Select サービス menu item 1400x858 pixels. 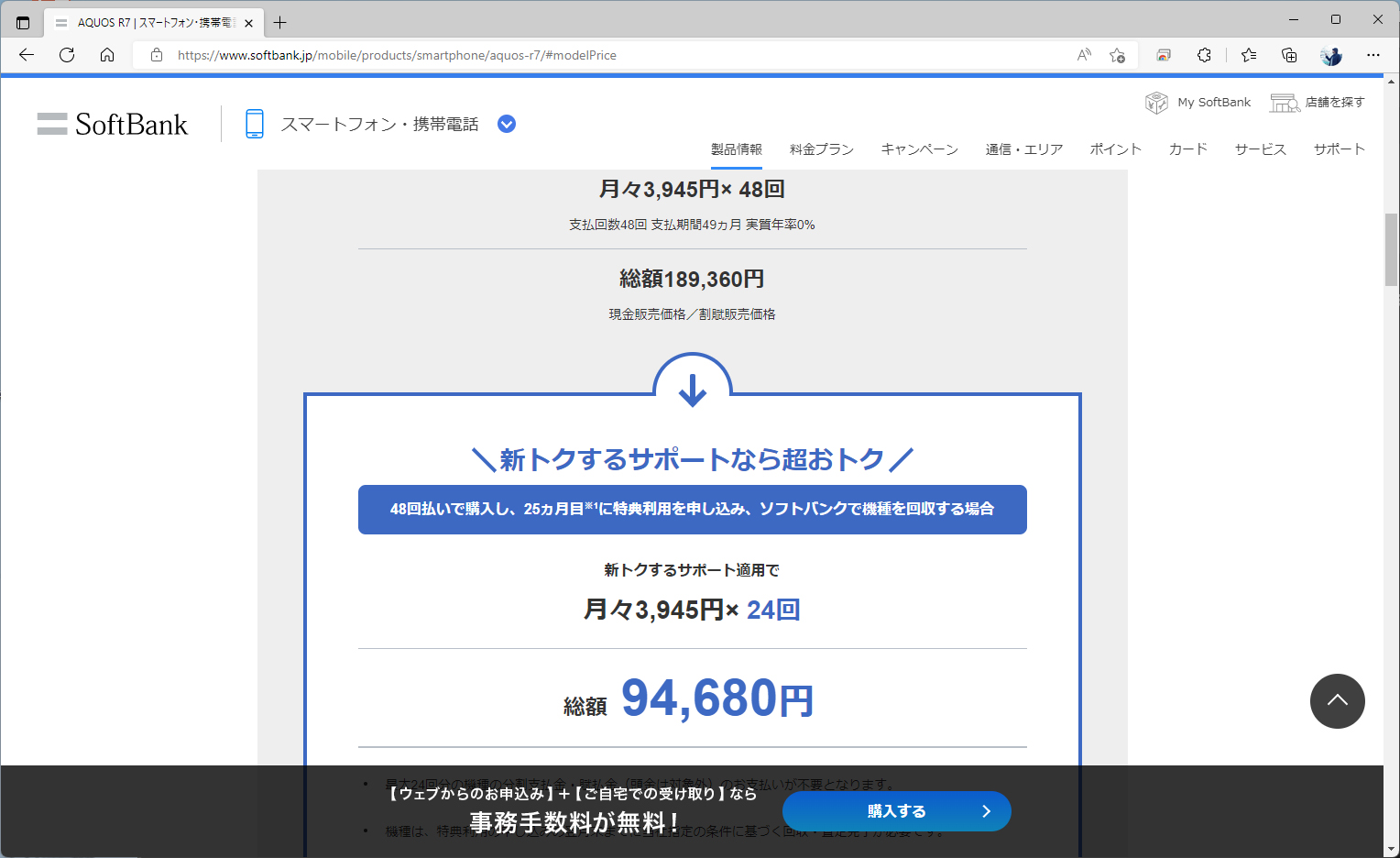pos(1260,149)
